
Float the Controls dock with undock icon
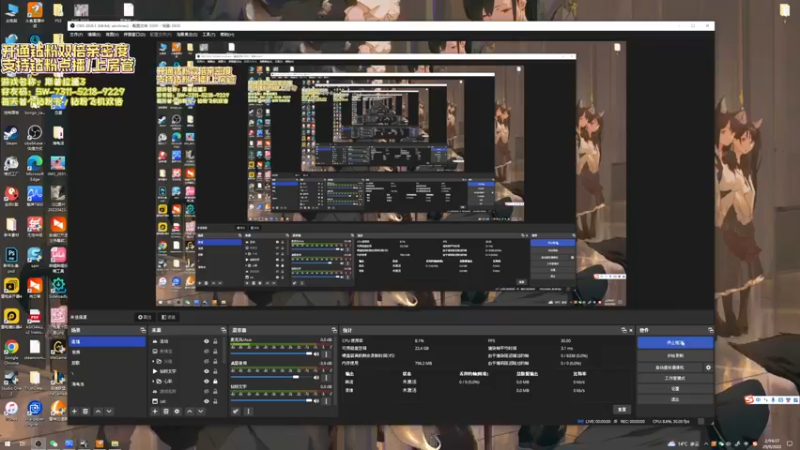710,331
